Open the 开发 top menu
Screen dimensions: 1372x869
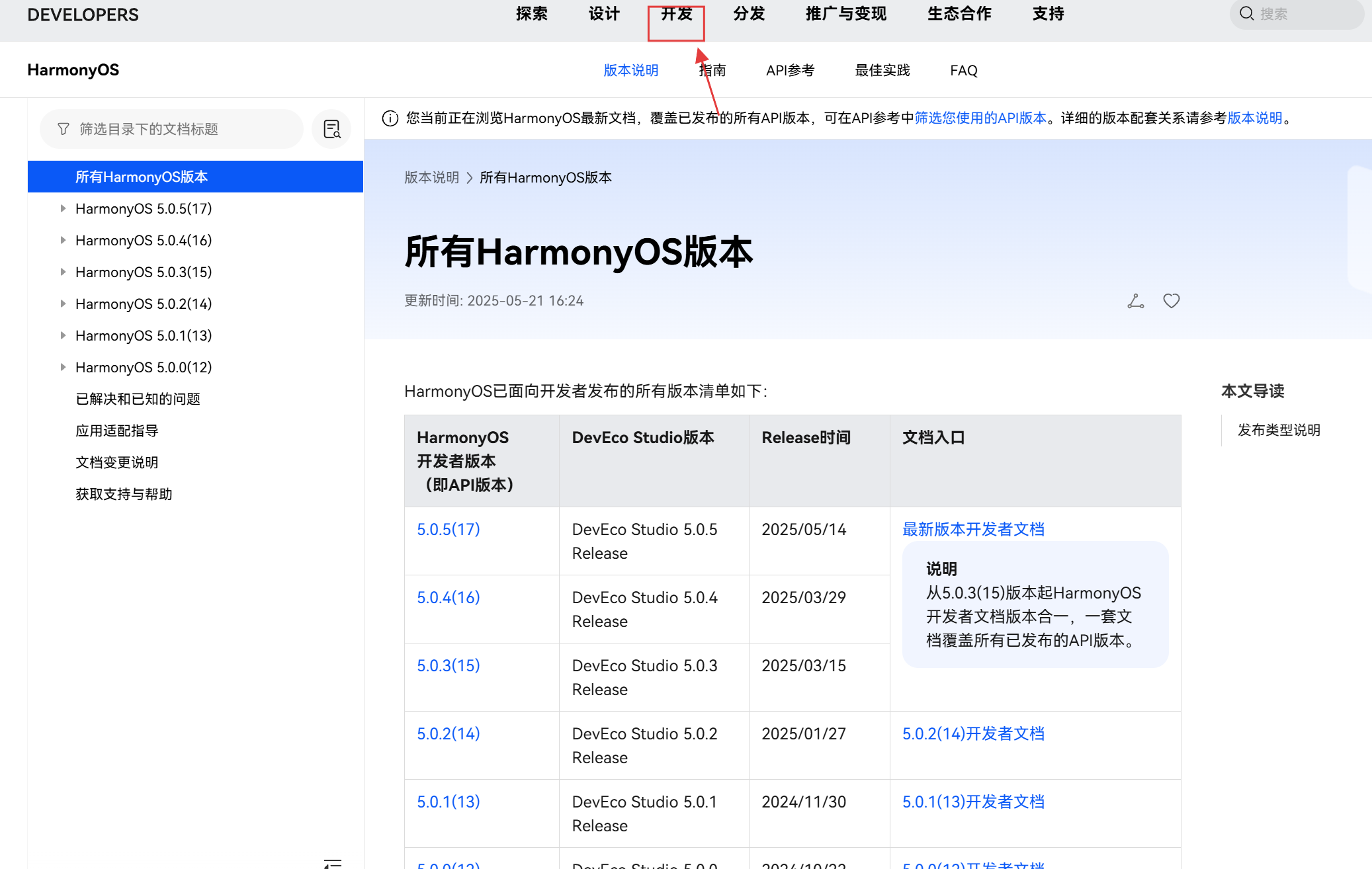tap(676, 14)
